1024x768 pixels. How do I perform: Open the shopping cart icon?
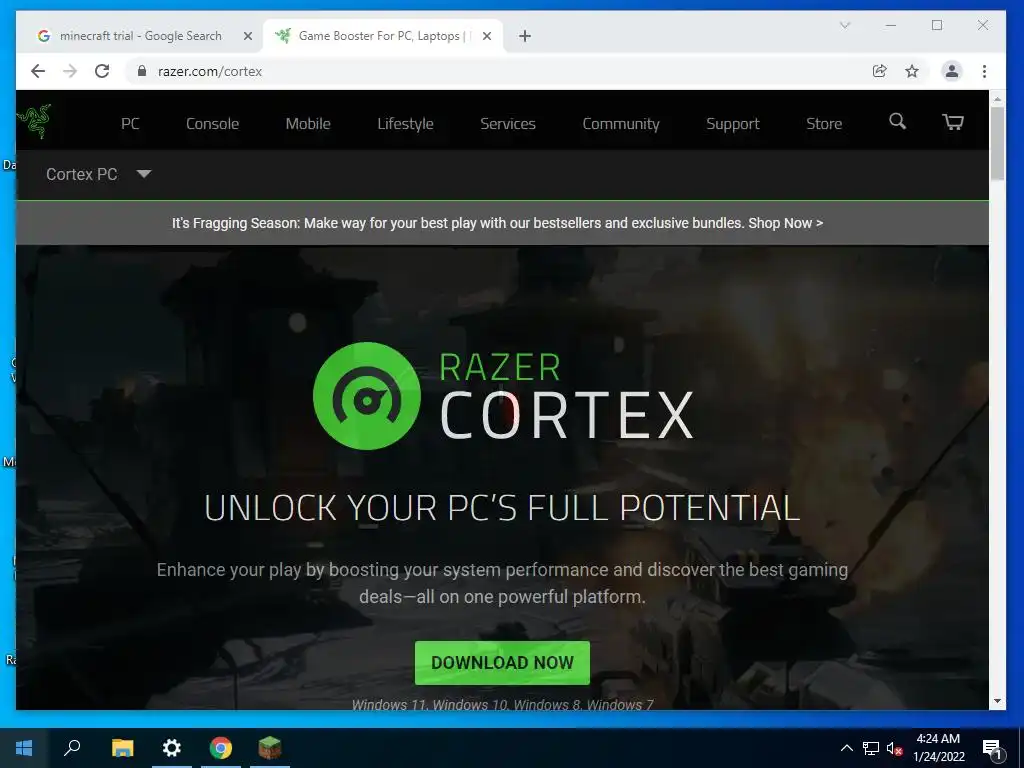coord(953,121)
